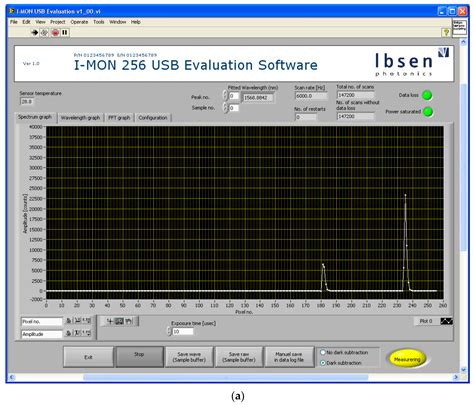The width and height of the screenshot is (474, 405).
Task: Select the crosshair cursor tool
Action: (x=110, y=321)
